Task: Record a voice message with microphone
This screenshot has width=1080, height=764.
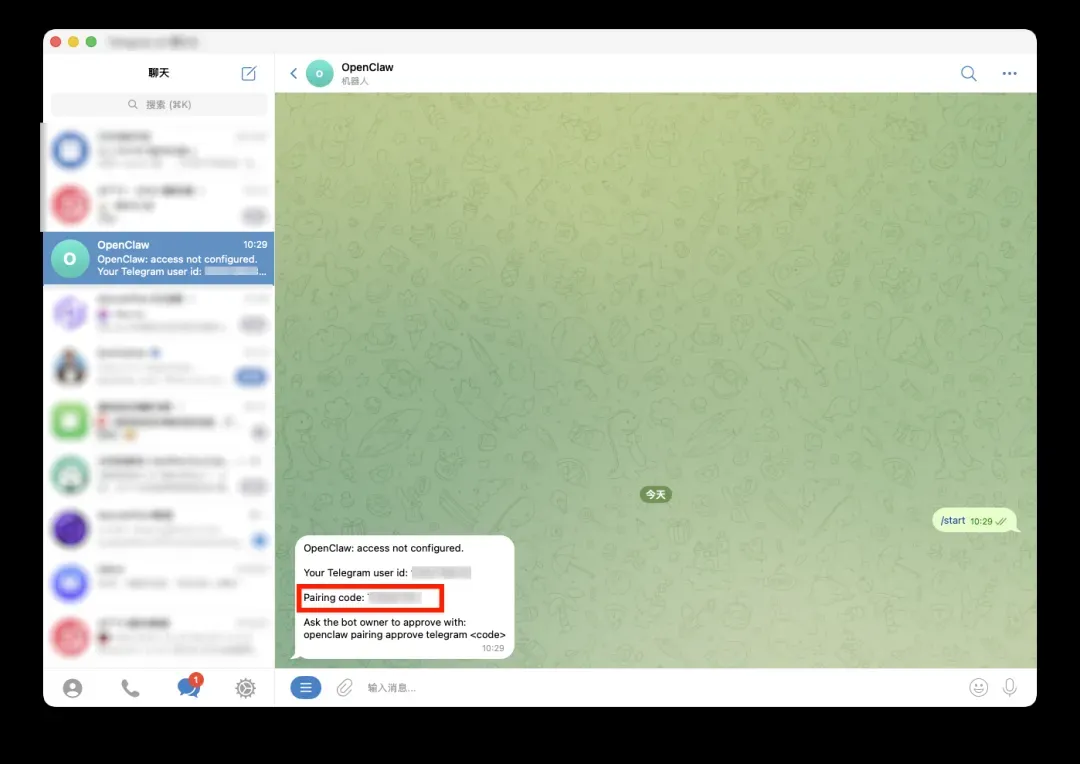Action: click(1009, 687)
